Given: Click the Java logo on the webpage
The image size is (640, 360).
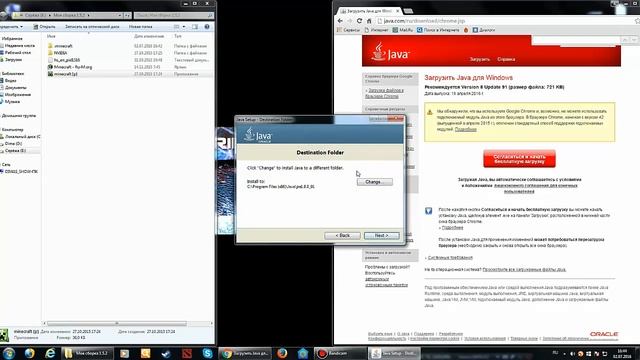Looking at the screenshot, I should (x=390, y=52).
